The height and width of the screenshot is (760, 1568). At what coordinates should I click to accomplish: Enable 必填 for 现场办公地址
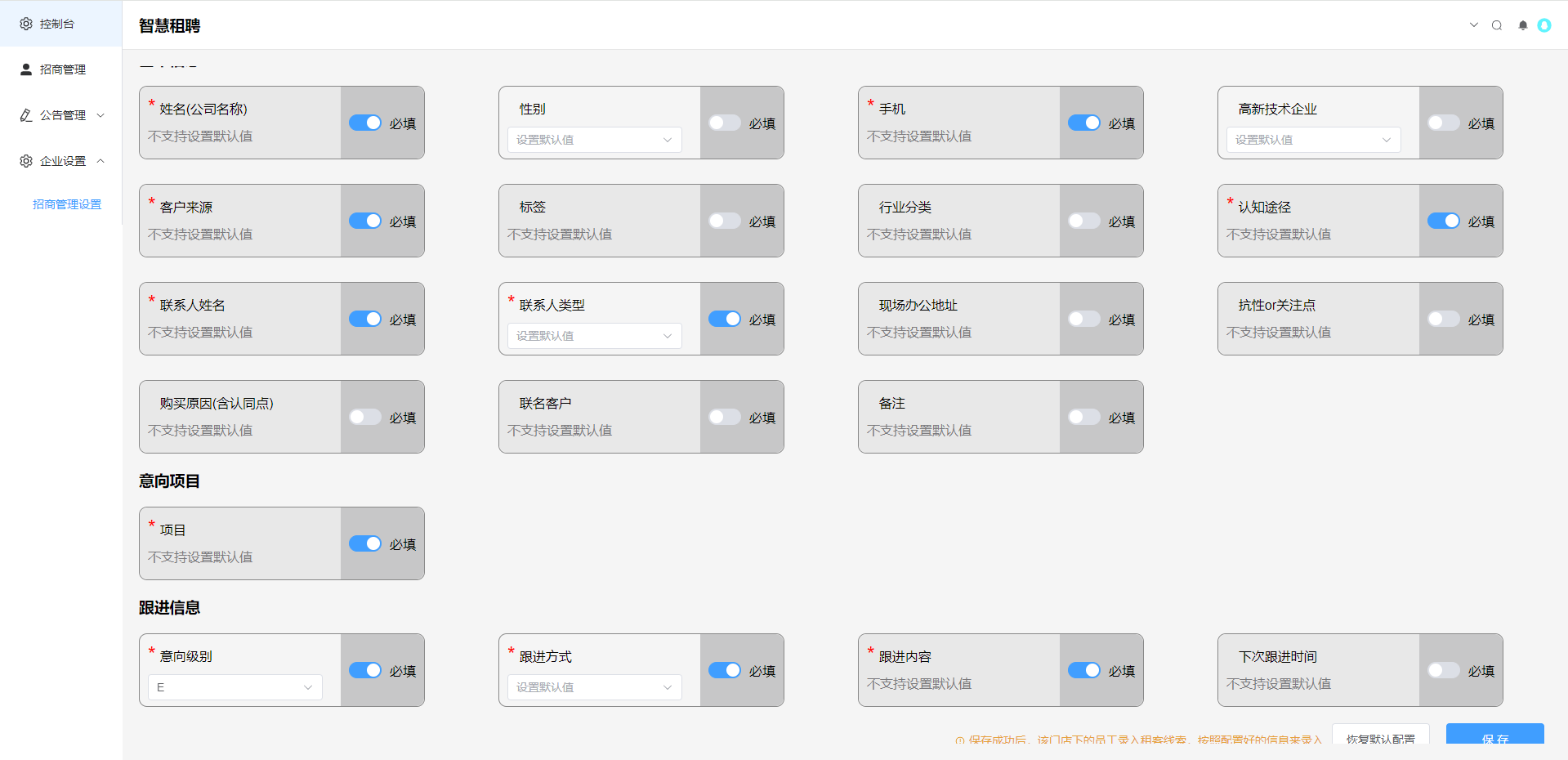coord(1084,319)
